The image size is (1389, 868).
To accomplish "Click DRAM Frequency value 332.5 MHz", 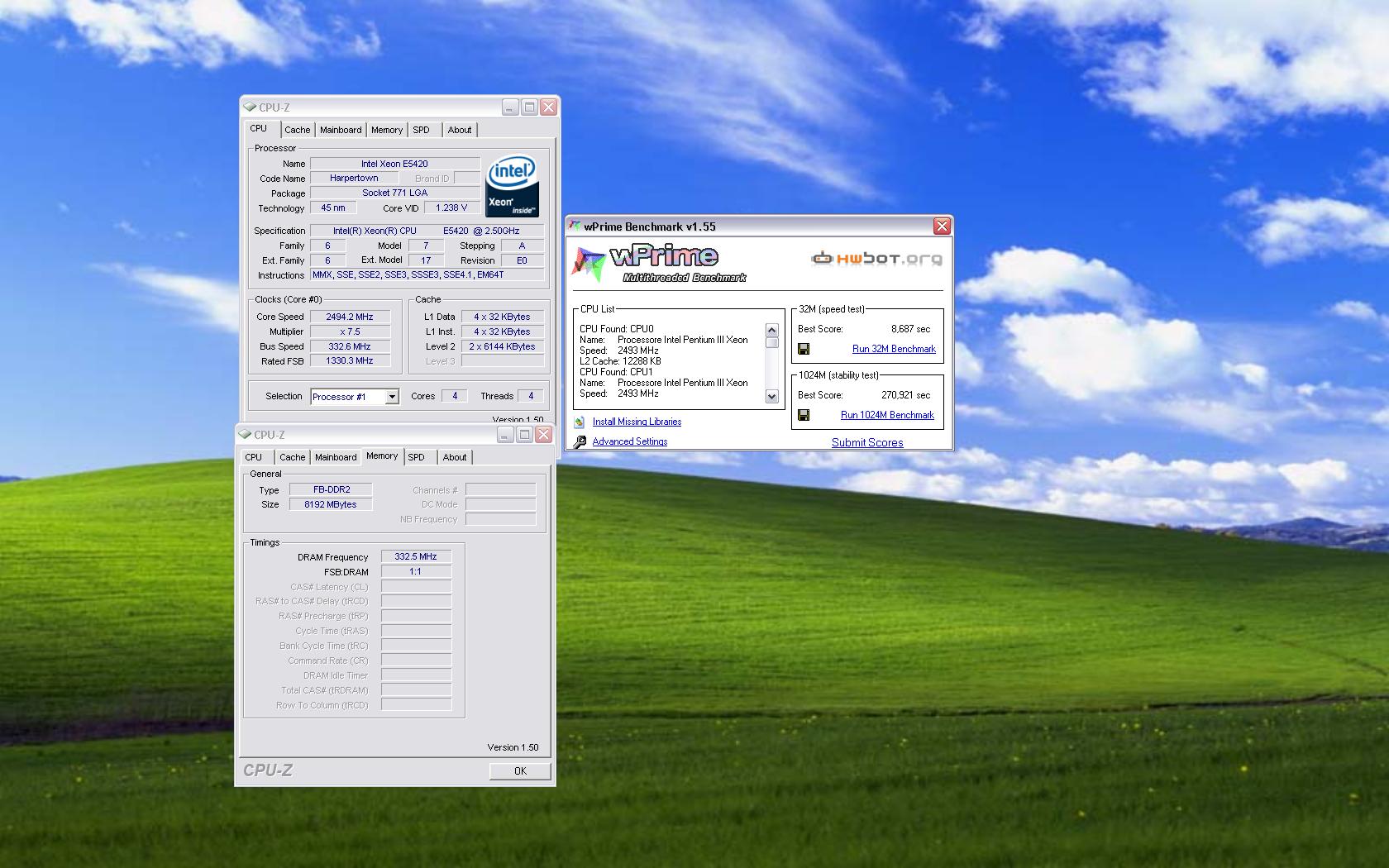I will point(416,556).
